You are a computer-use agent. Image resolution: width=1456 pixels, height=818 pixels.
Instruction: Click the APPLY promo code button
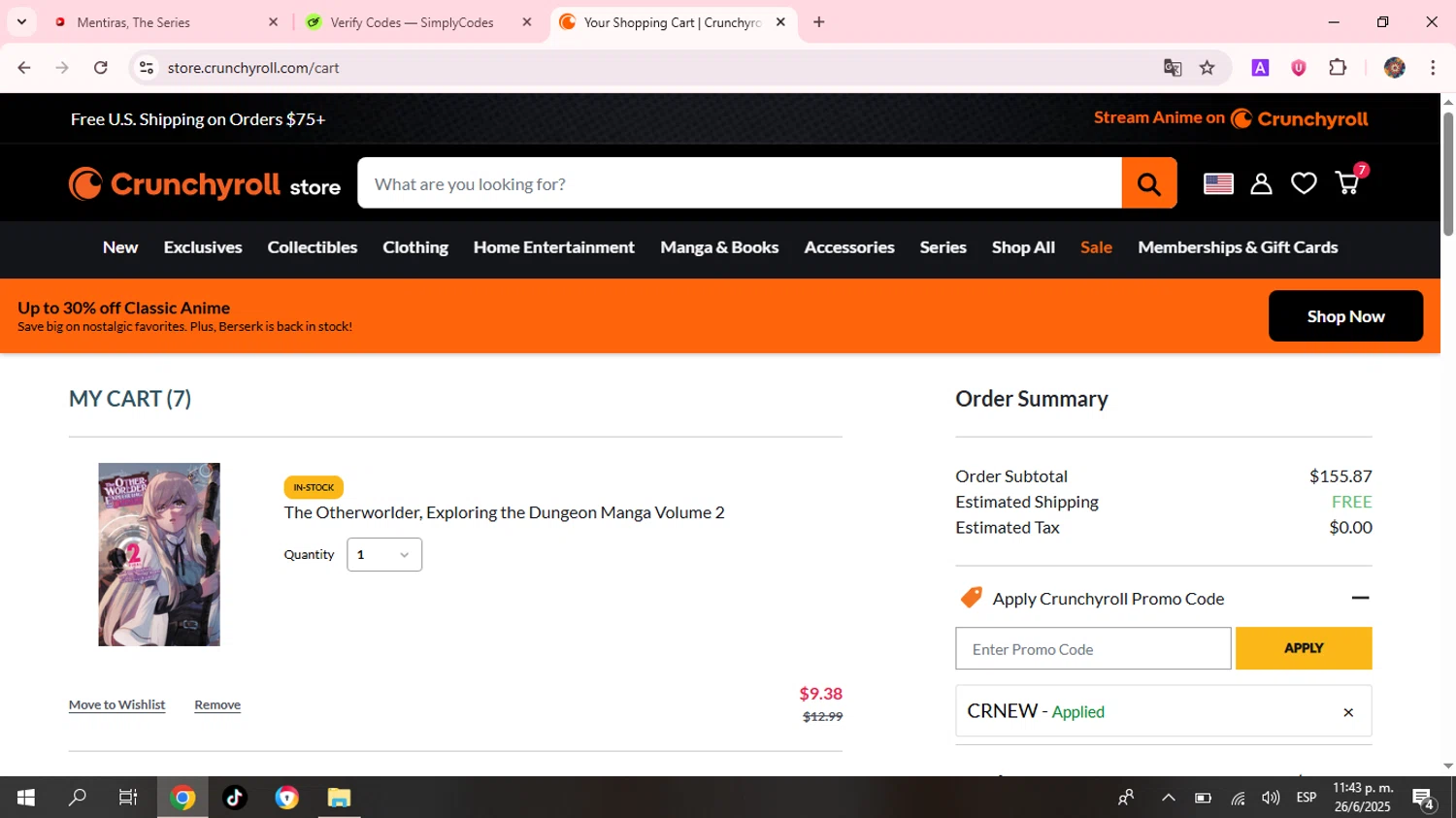click(1304, 648)
